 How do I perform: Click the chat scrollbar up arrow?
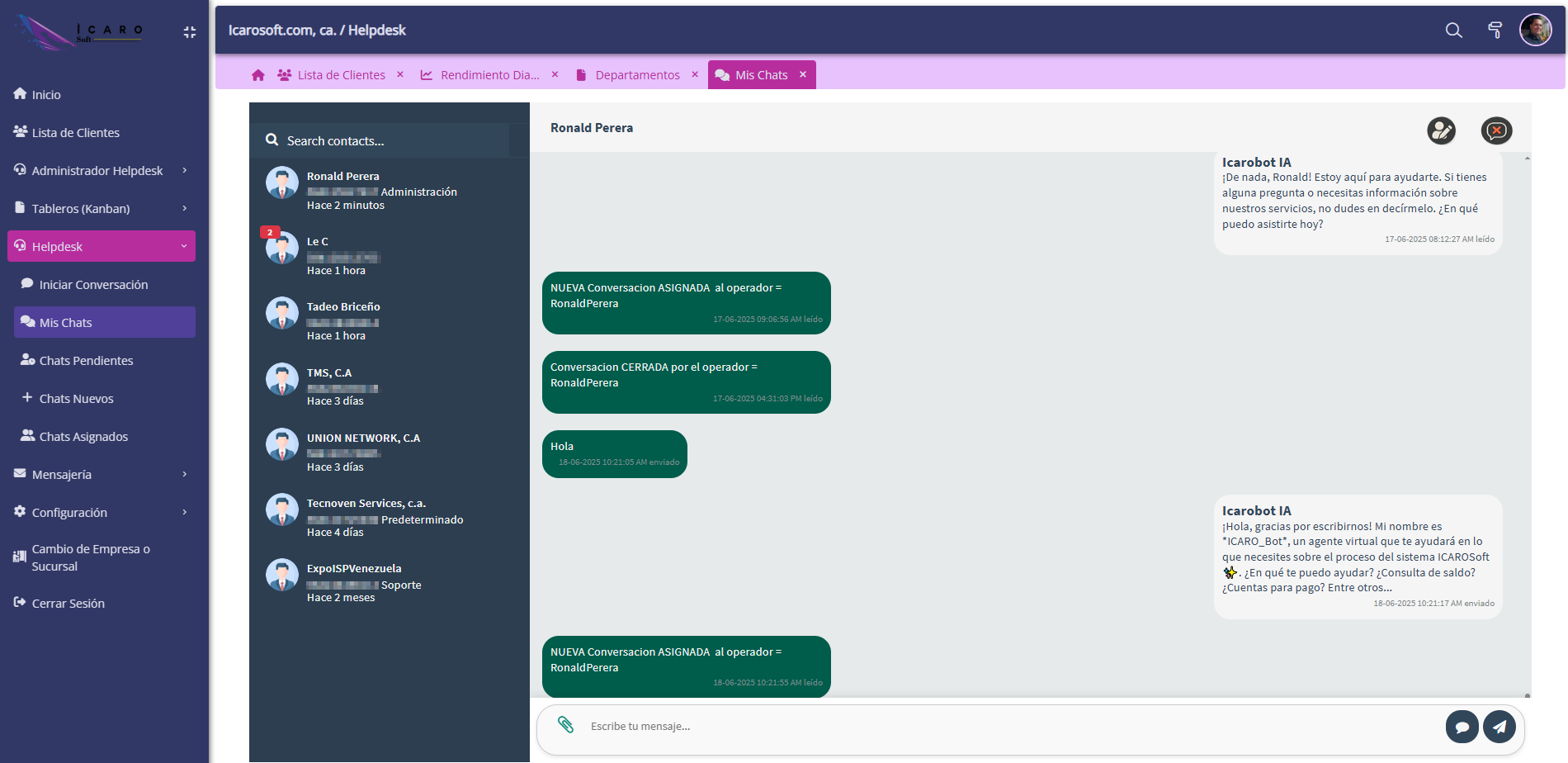click(1528, 158)
